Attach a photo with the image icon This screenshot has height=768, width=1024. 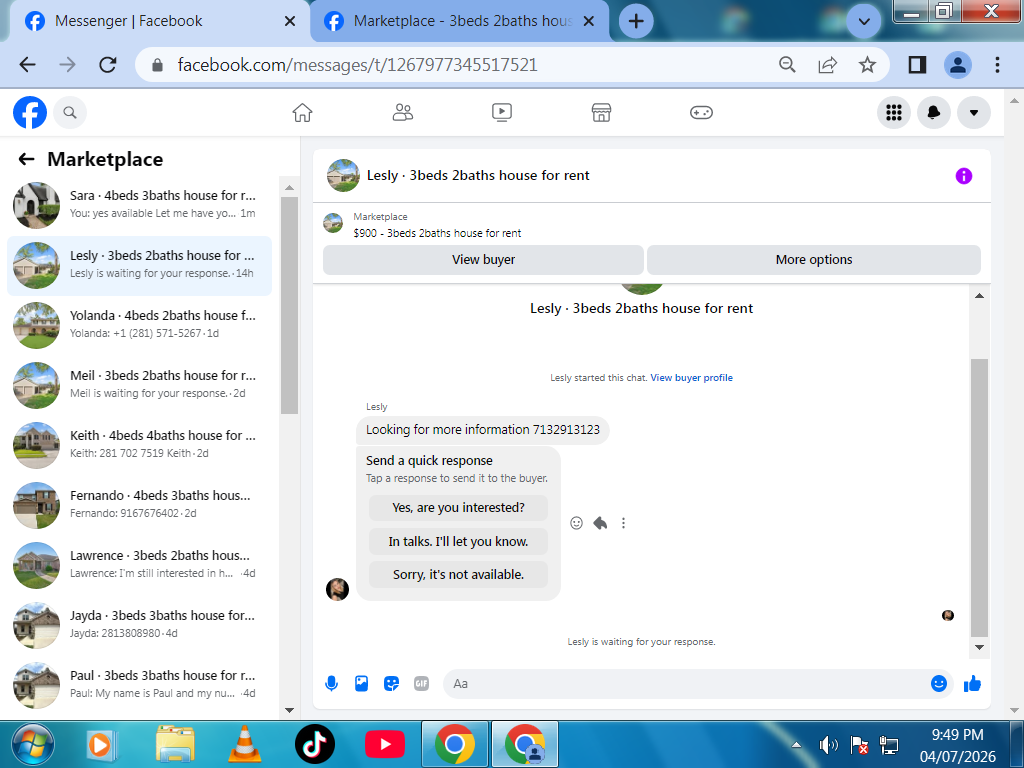click(x=361, y=684)
